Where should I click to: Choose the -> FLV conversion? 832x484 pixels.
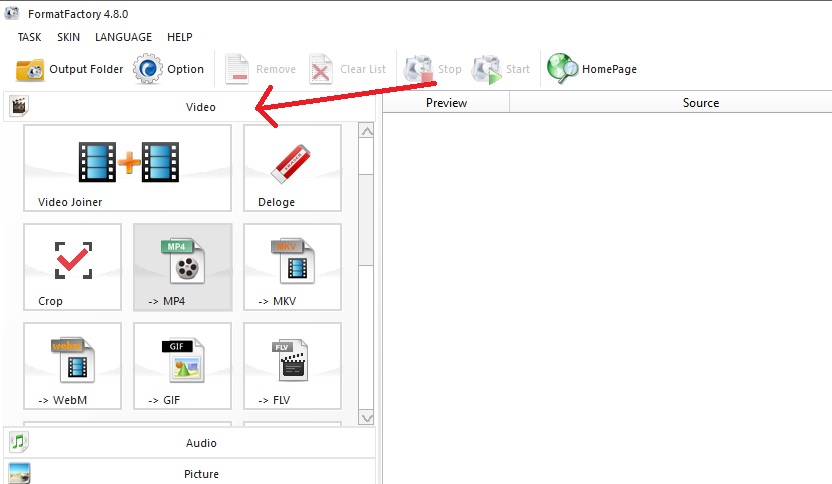[x=292, y=366]
